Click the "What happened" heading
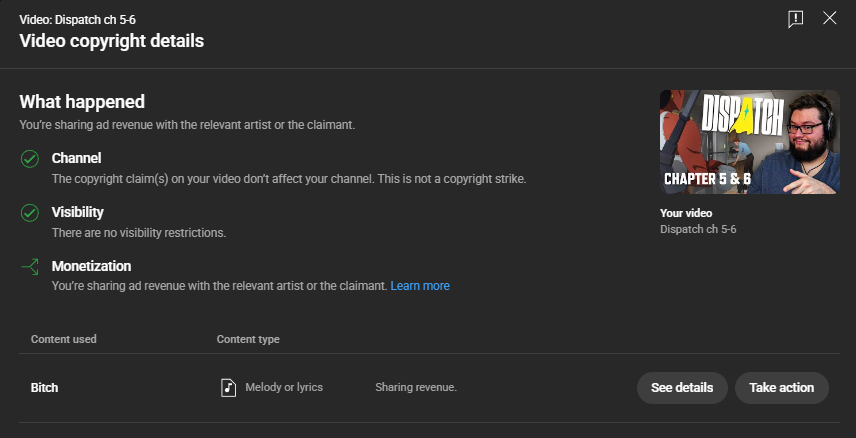Image resolution: width=856 pixels, height=438 pixels. click(82, 102)
